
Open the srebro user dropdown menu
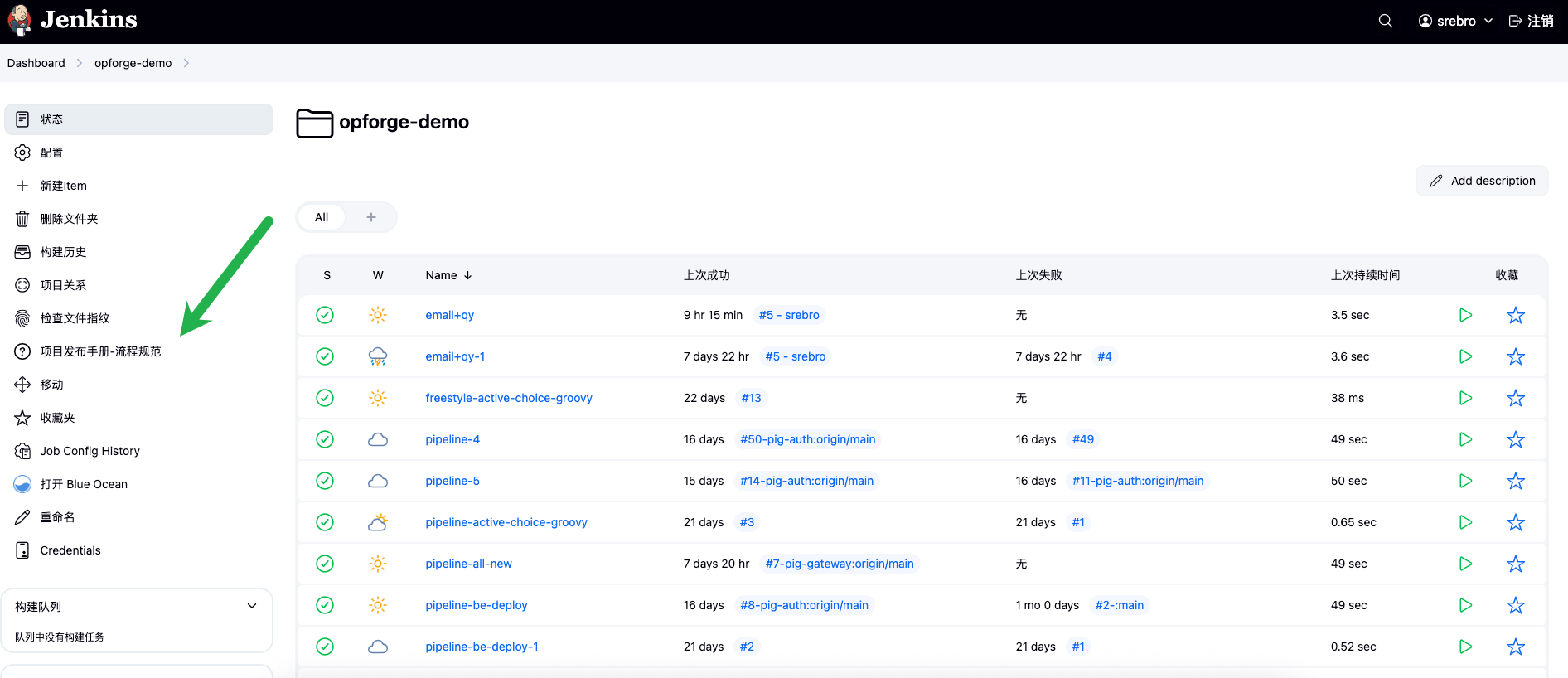pos(1455,21)
